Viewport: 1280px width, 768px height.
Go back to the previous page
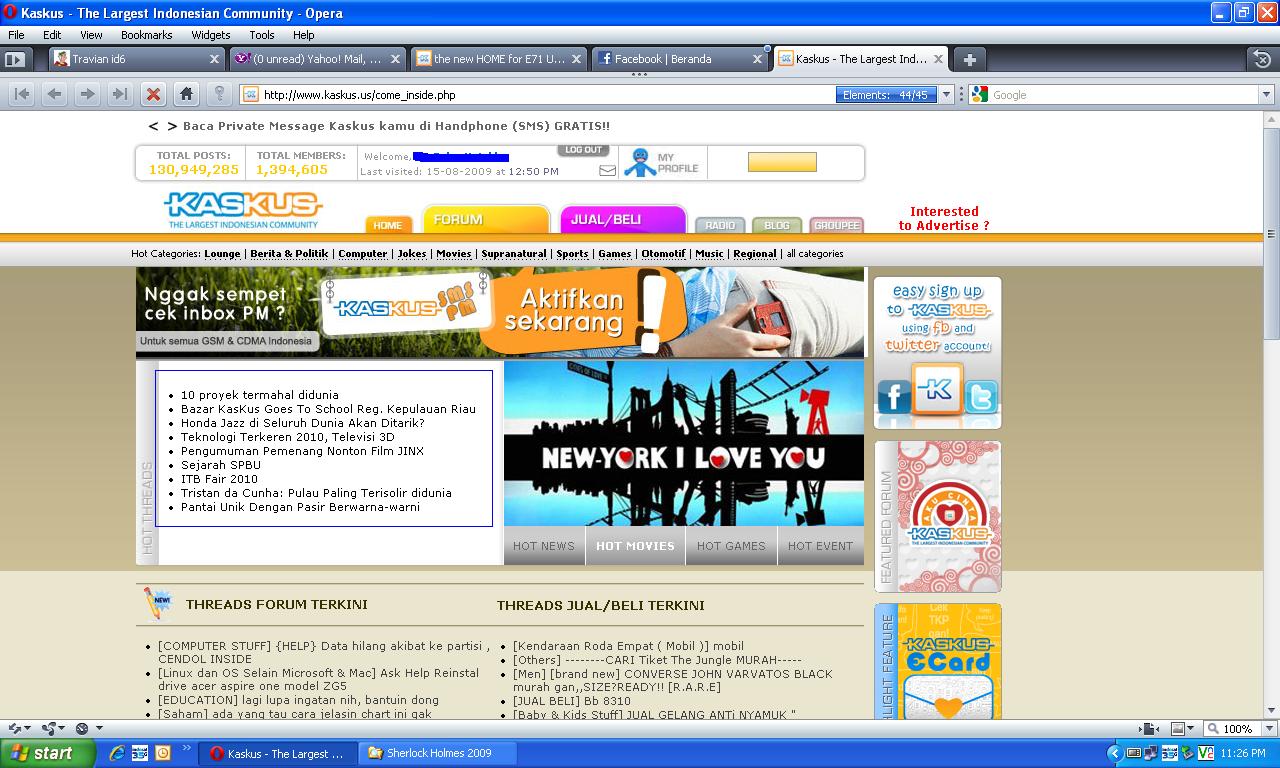coord(54,94)
